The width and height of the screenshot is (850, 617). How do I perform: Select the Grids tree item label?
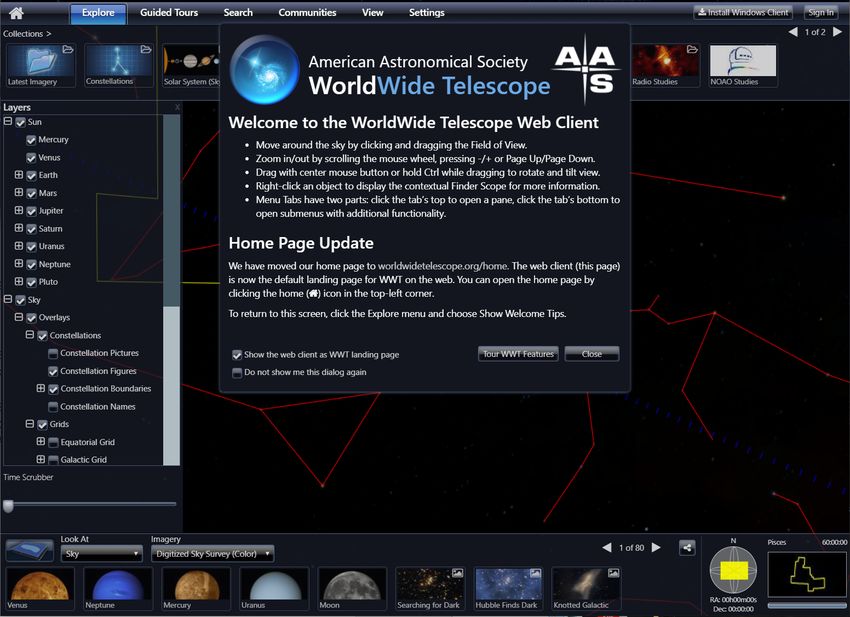pyautogui.click(x=59, y=424)
